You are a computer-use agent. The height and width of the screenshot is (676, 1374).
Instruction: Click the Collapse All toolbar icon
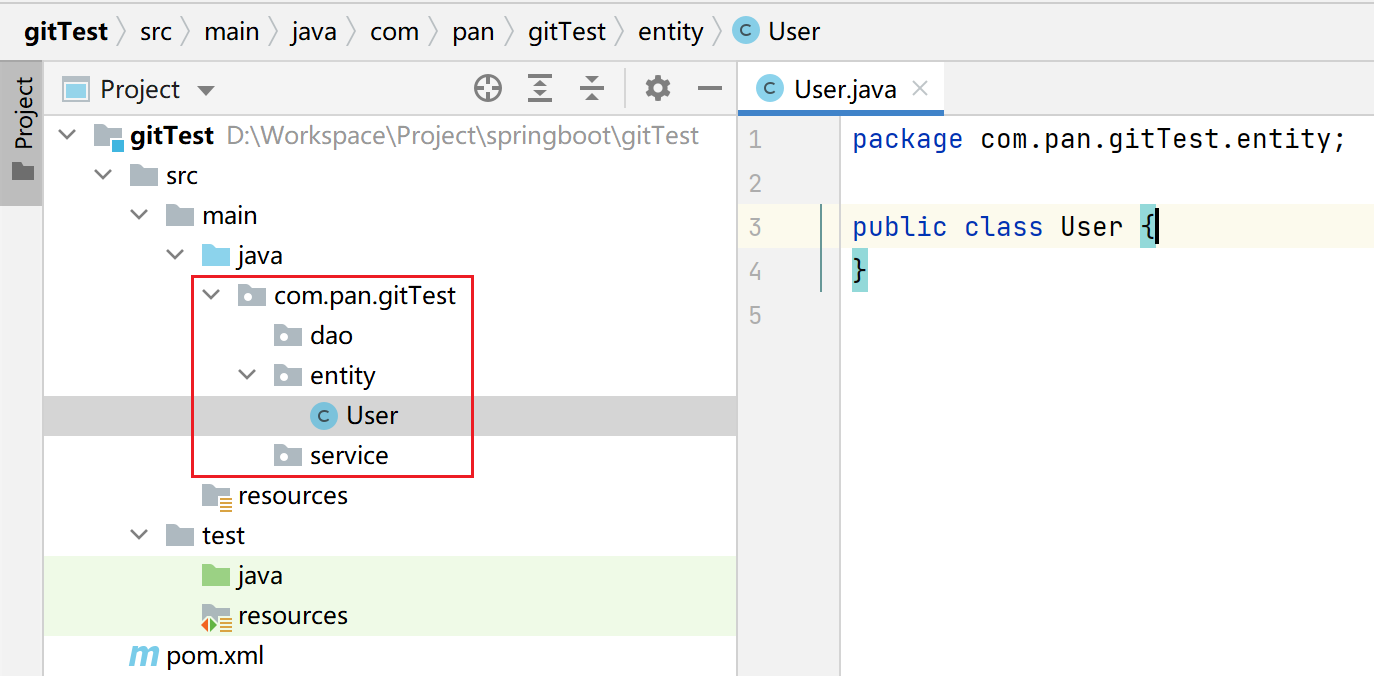[592, 89]
